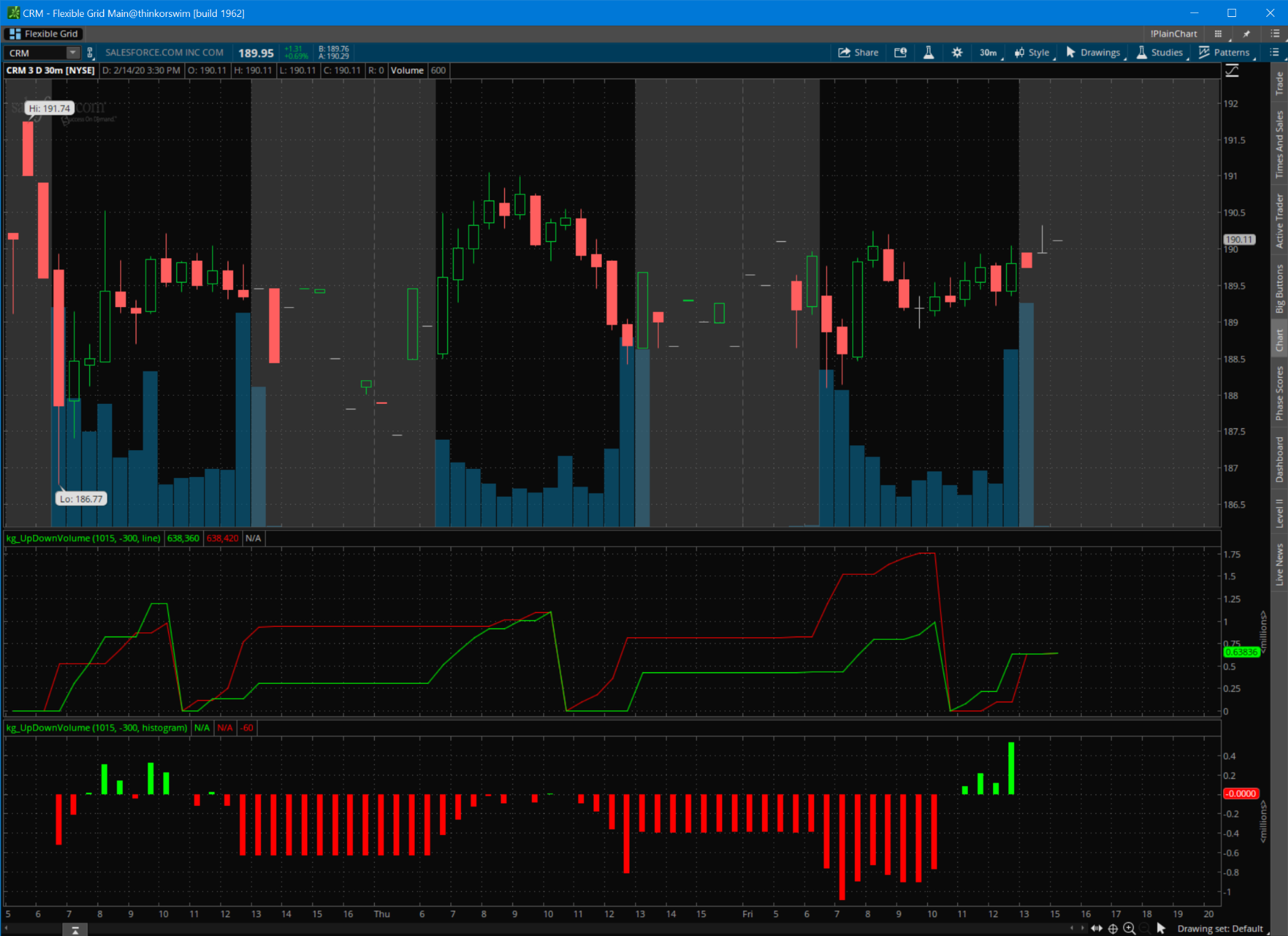The image size is (1288, 936).
Task: Expand the CRM symbol dropdown arrow
Action: click(x=73, y=53)
